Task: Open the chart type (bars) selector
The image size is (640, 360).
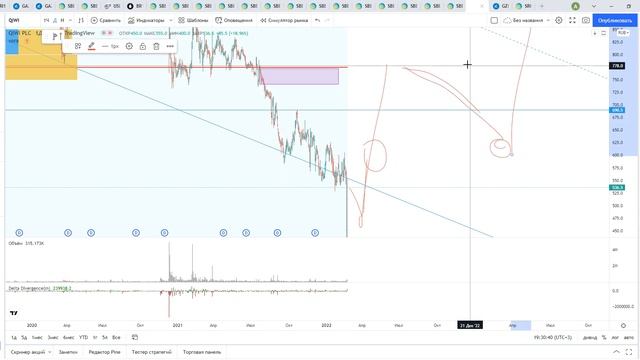Action: (x=81, y=20)
